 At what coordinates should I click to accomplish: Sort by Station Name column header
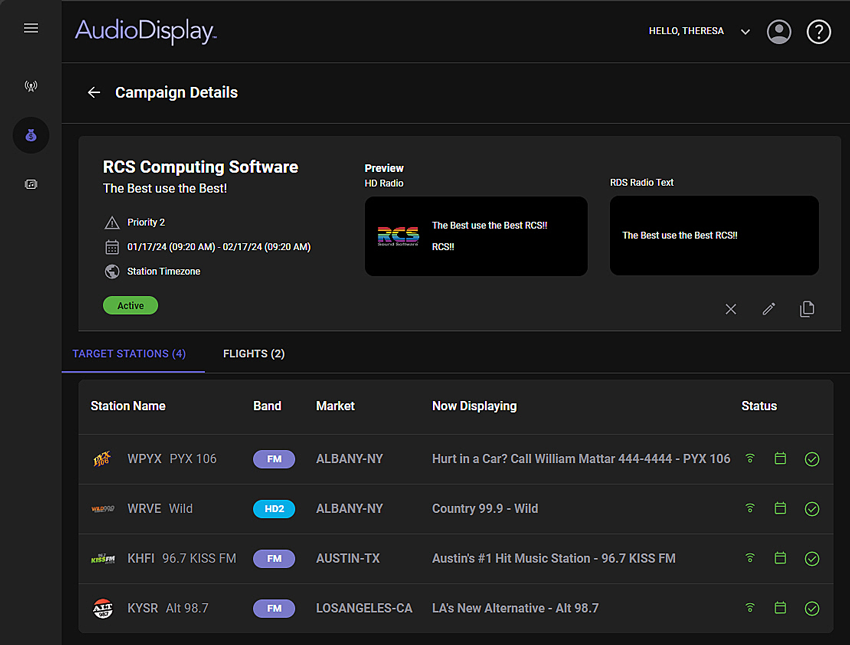click(128, 406)
